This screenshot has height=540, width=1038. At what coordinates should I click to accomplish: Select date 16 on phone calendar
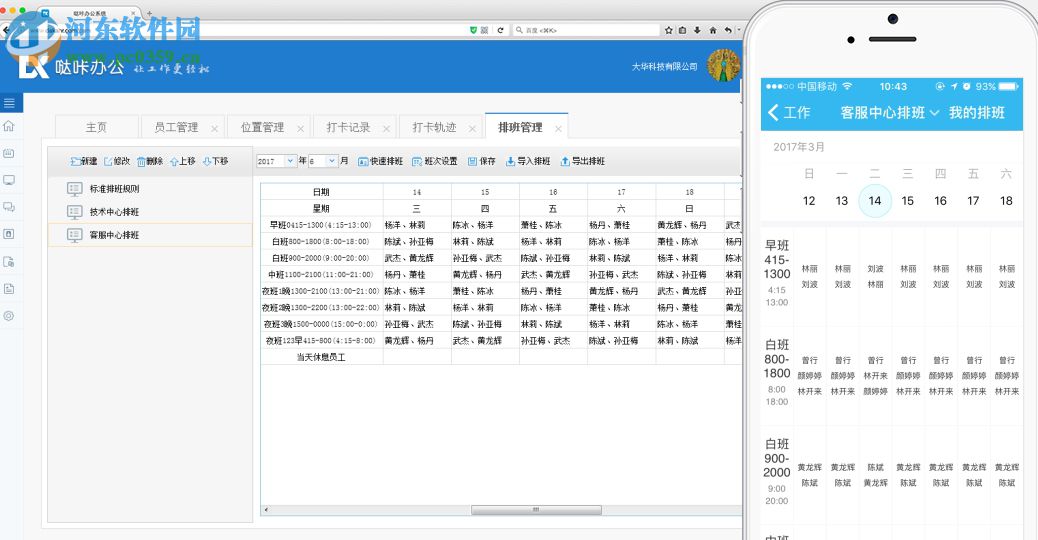pyautogui.click(x=940, y=201)
